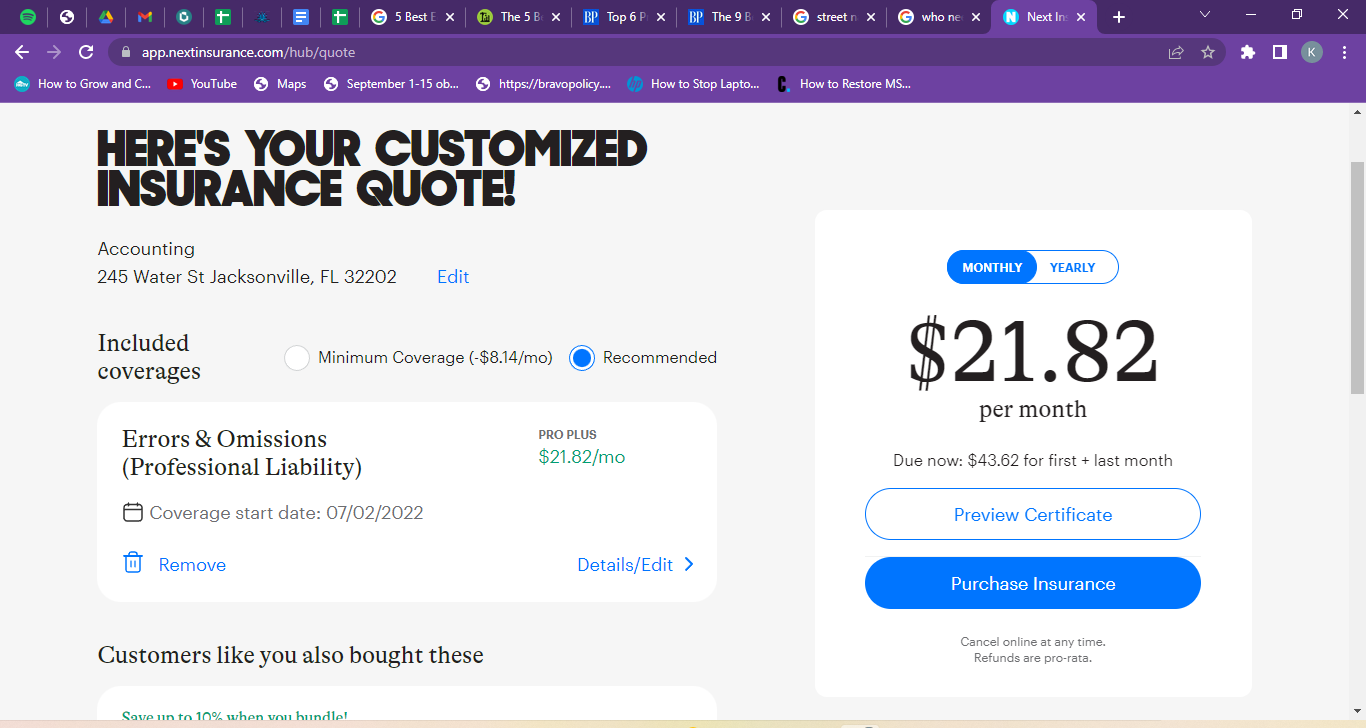
Task: Reload the page with the refresh icon
Action: [86, 52]
